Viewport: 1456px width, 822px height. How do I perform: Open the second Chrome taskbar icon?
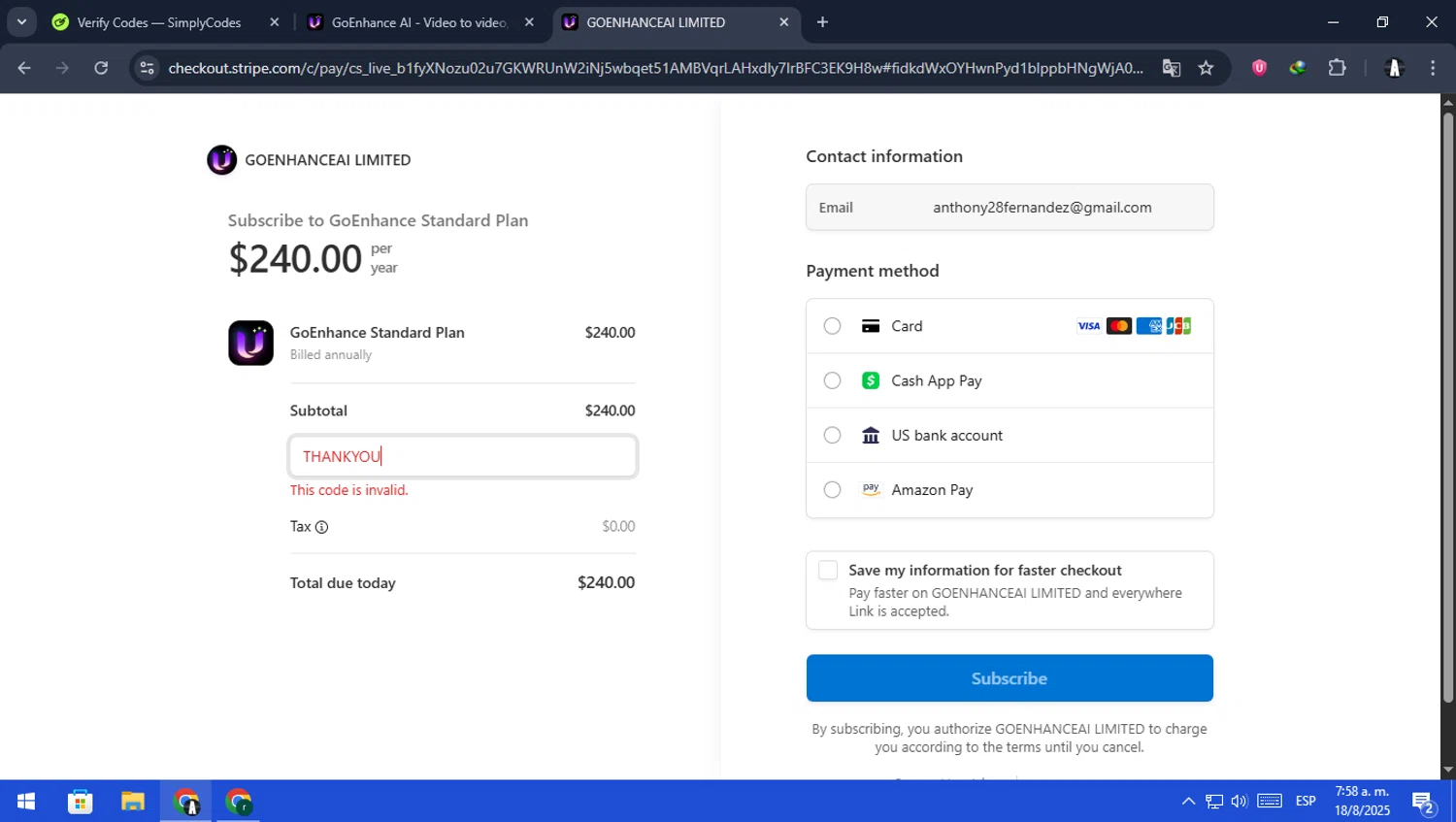click(x=239, y=802)
